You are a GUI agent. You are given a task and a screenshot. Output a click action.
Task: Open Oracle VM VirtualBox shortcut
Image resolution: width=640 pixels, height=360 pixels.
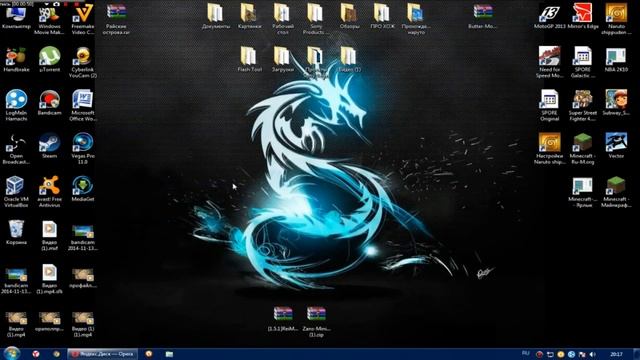(x=16, y=192)
